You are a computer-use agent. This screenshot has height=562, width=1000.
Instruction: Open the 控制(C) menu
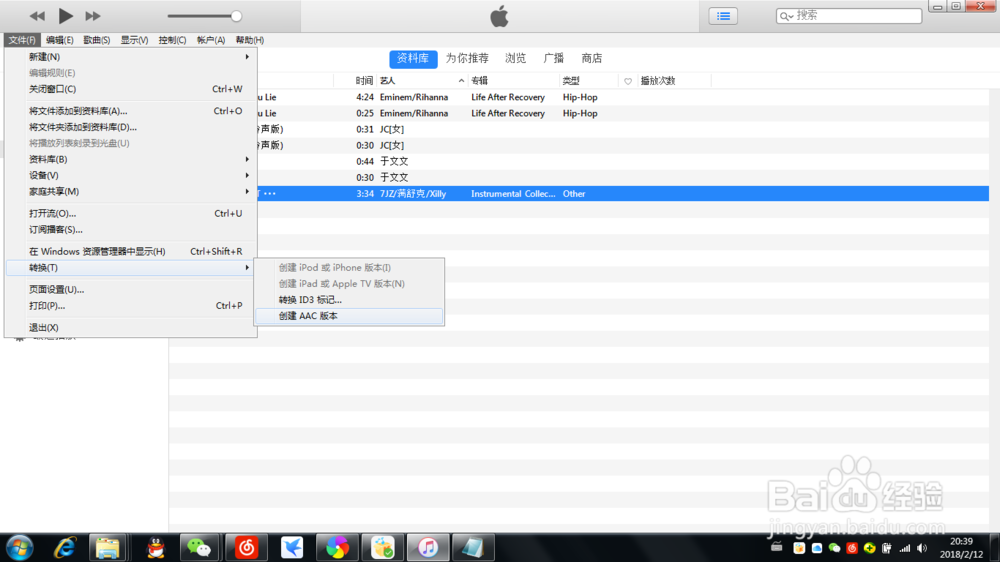click(x=172, y=40)
